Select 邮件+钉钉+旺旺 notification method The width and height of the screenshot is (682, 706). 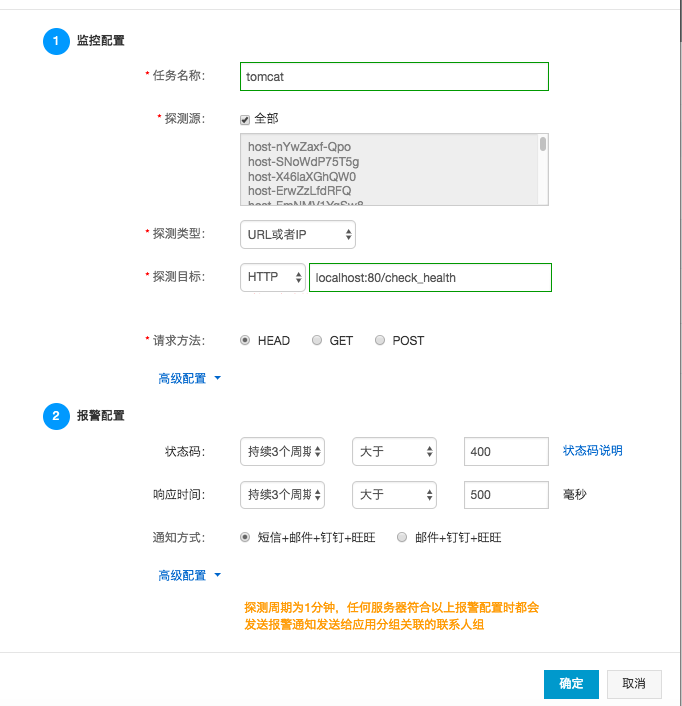402,537
